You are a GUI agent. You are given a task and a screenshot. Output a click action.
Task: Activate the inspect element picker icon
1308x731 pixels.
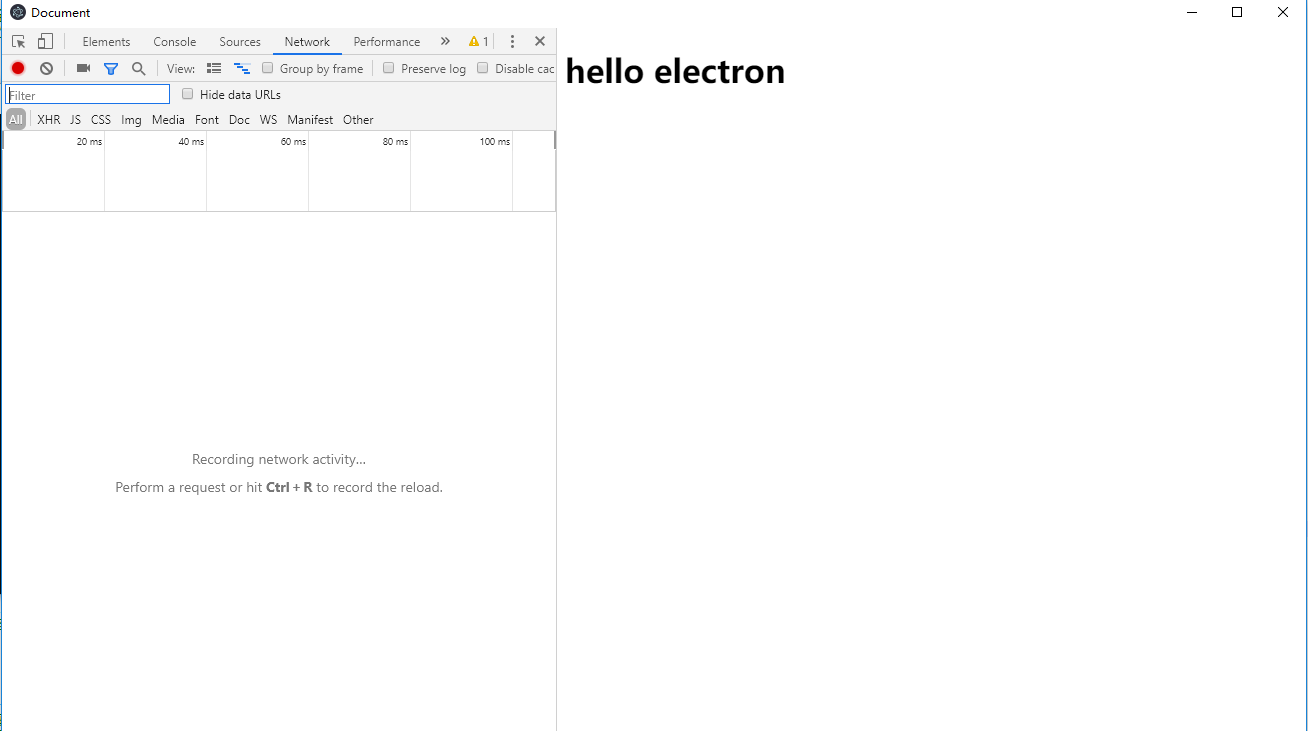pyautogui.click(x=18, y=42)
